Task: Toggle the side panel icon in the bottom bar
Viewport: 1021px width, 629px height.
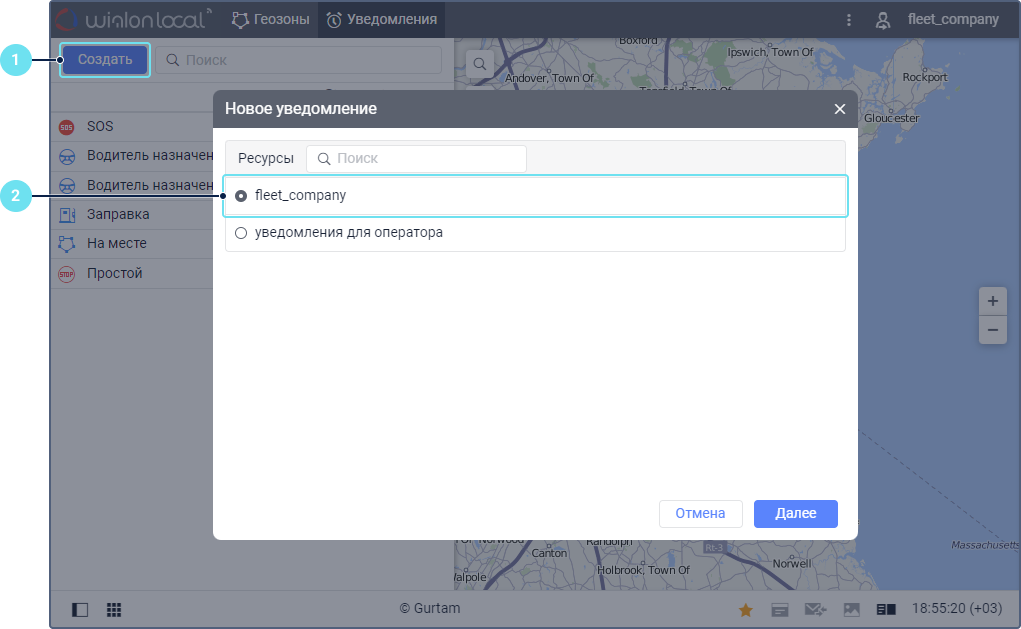Action: [x=81, y=609]
